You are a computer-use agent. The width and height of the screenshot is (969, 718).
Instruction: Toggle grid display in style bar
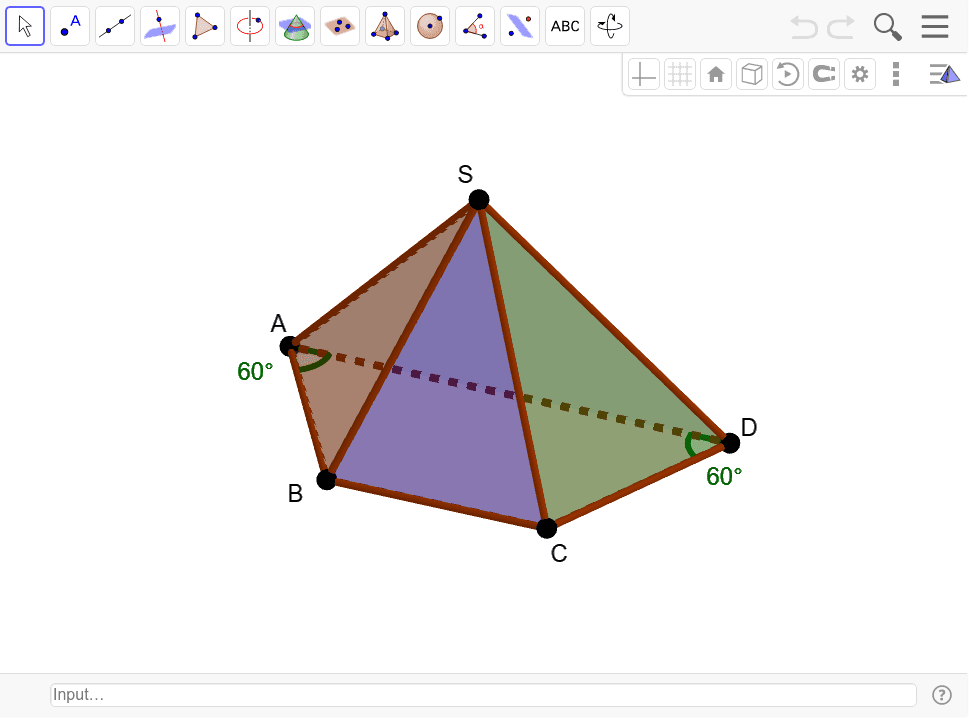[680, 75]
